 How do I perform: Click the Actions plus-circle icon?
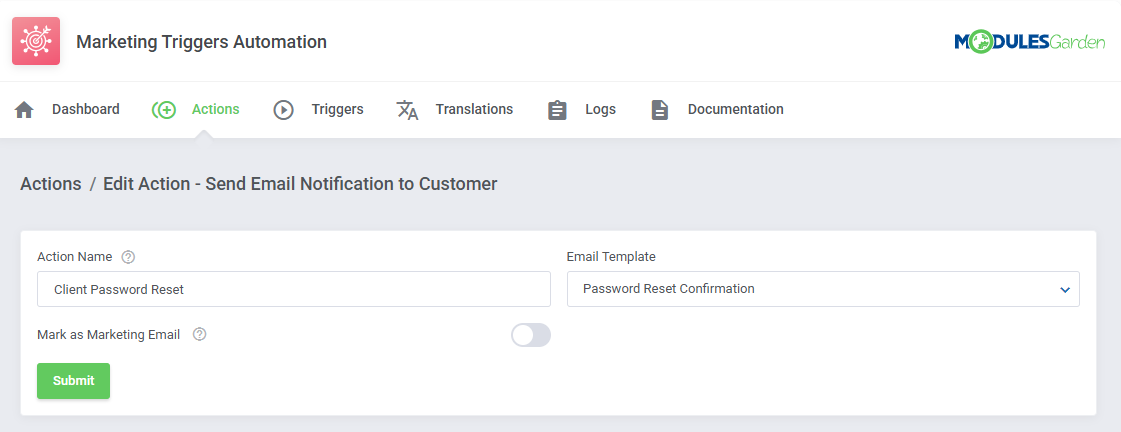pyautogui.click(x=164, y=110)
